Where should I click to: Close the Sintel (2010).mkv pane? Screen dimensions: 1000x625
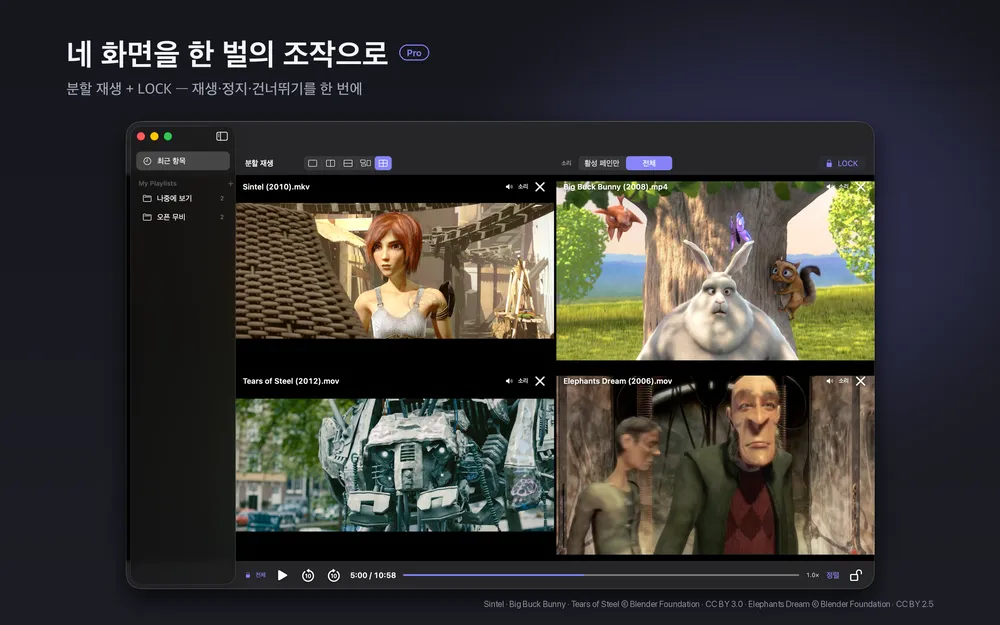540,187
